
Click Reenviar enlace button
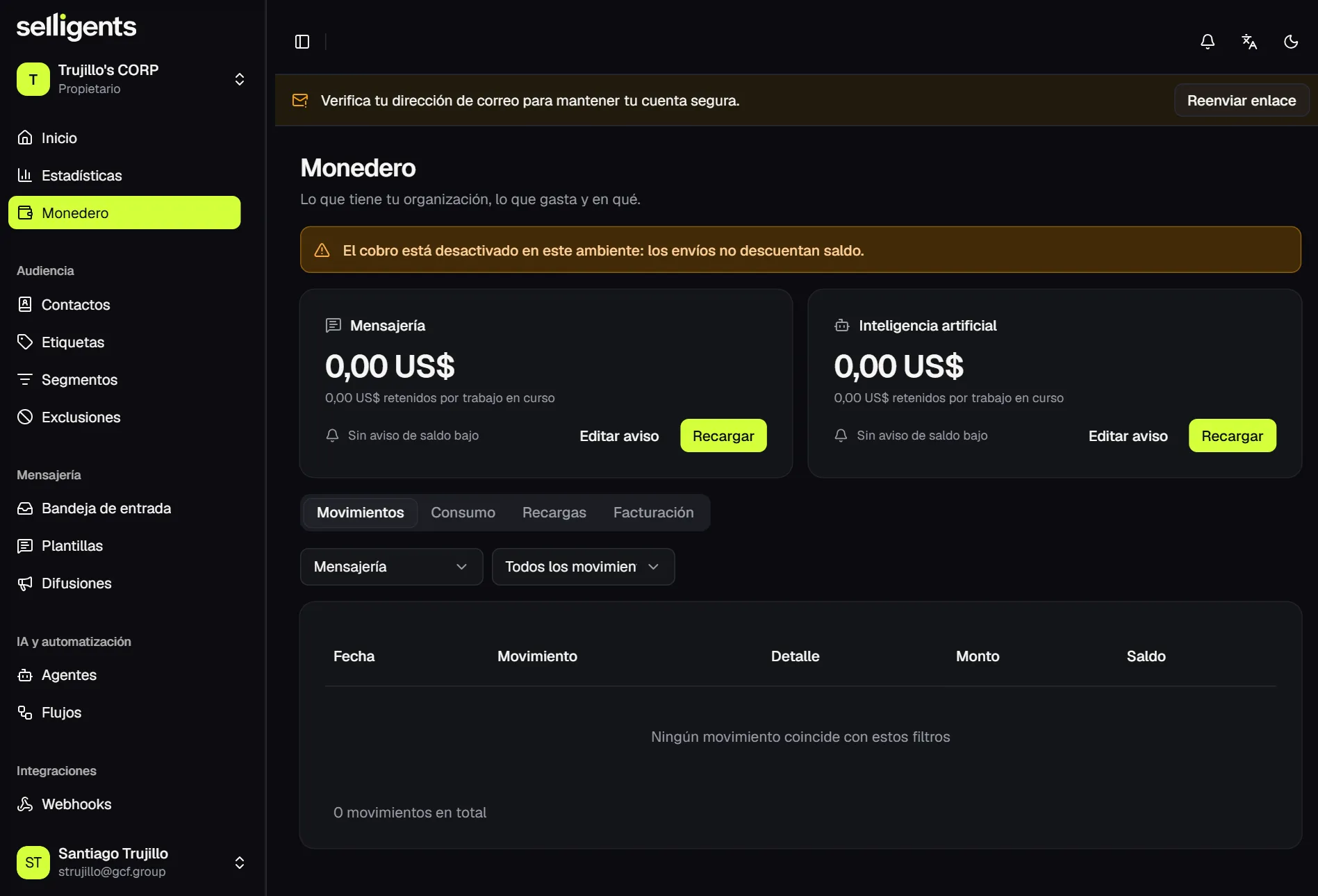click(1242, 101)
